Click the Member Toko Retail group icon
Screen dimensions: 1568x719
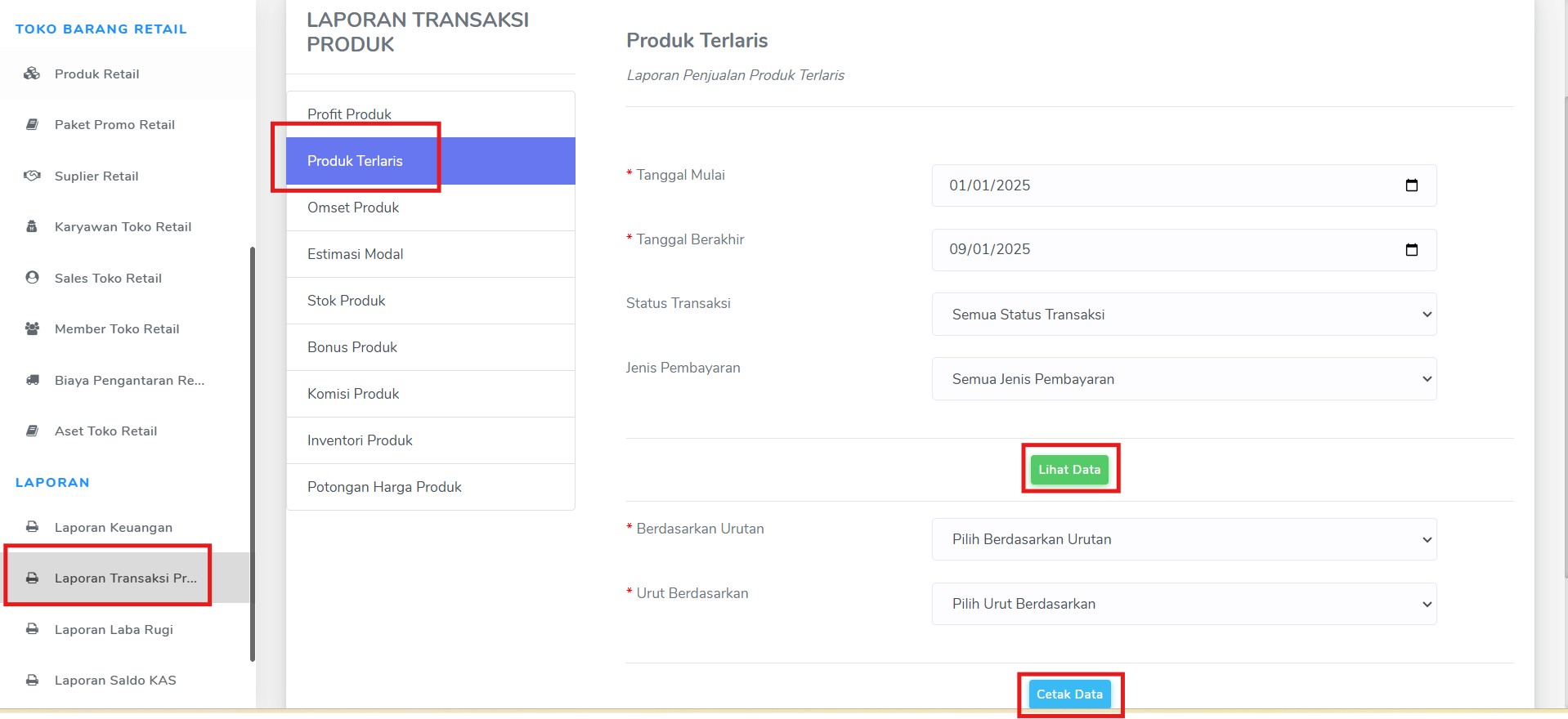[32, 328]
